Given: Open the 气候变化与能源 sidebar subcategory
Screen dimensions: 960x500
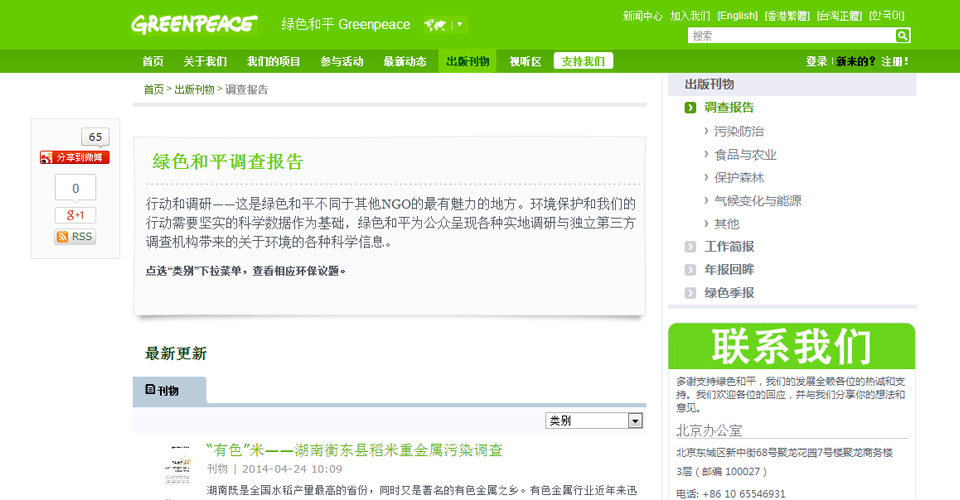Looking at the screenshot, I should click(757, 201).
